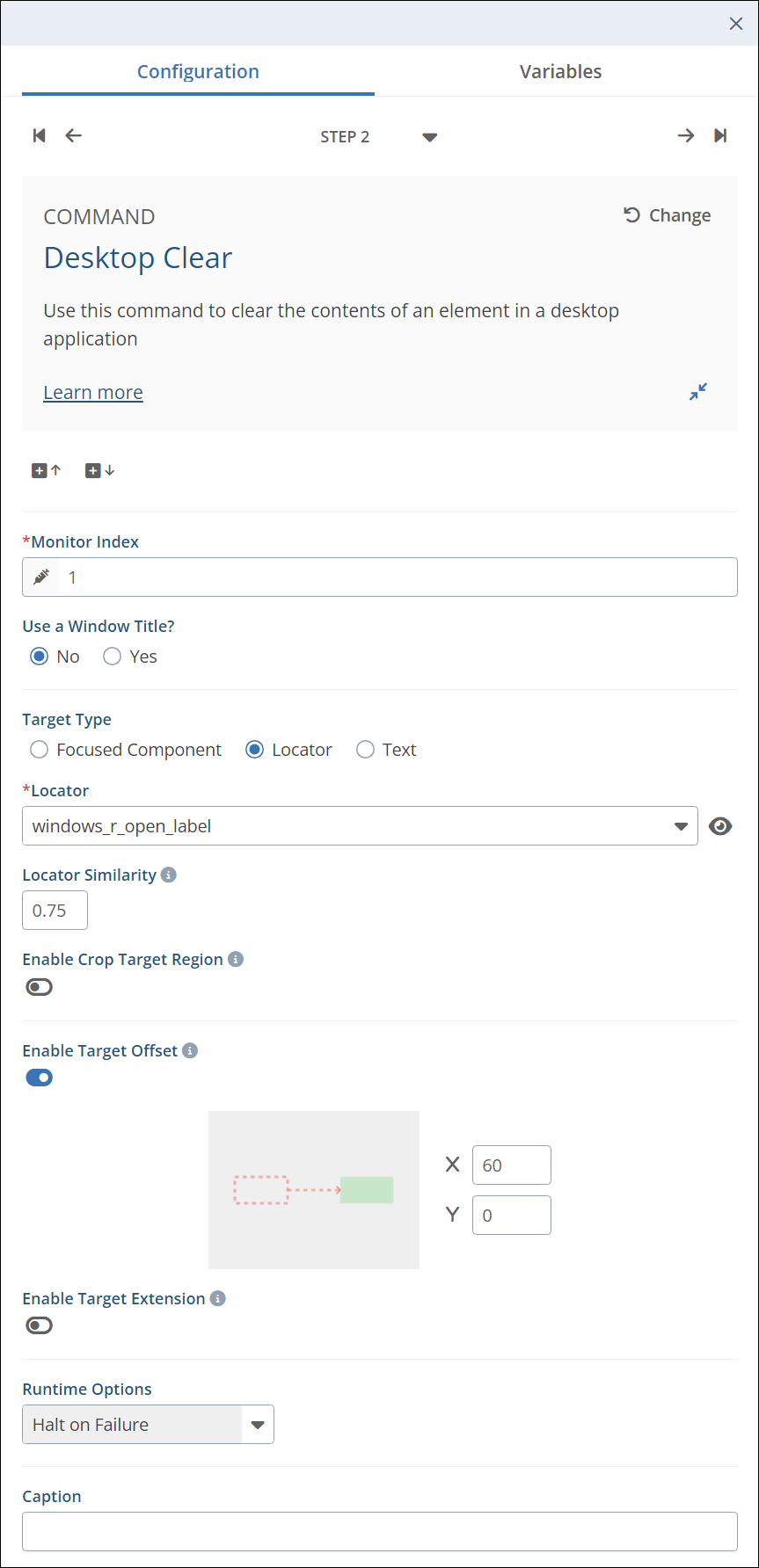Switch to the Variables tab
Screen dimensions: 759x1568
coord(560,72)
